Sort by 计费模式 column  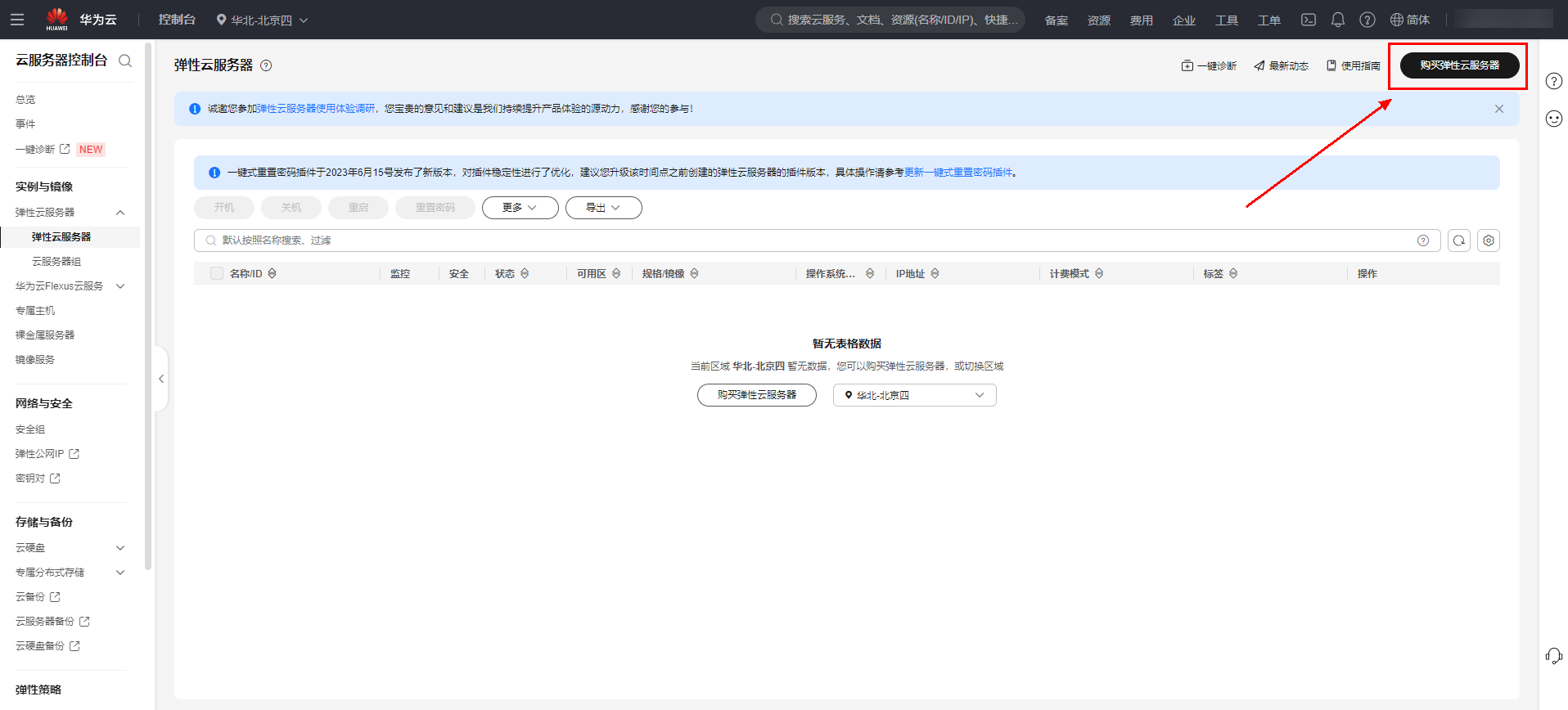point(1099,273)
